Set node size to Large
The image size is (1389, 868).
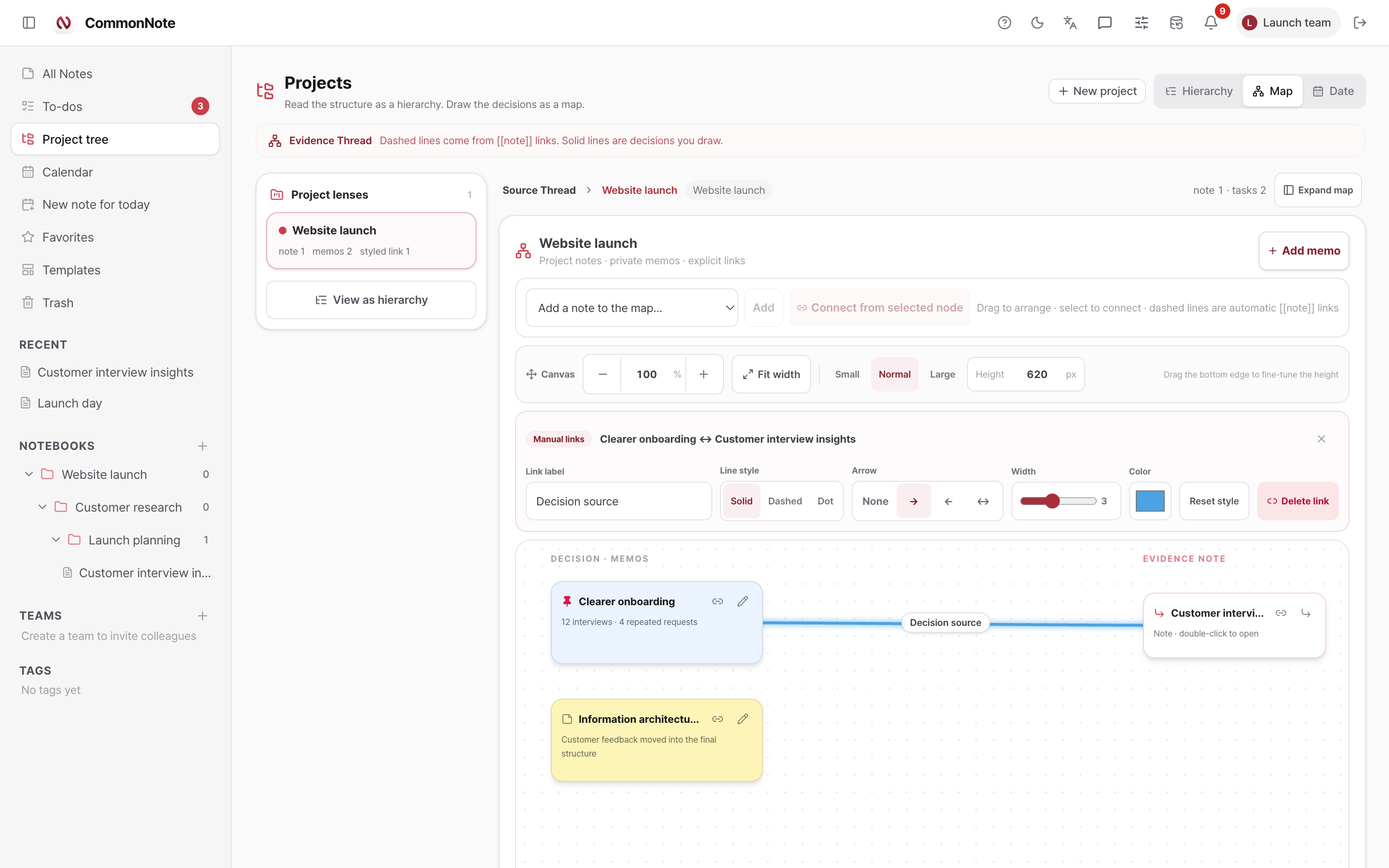tap(942, 374)
